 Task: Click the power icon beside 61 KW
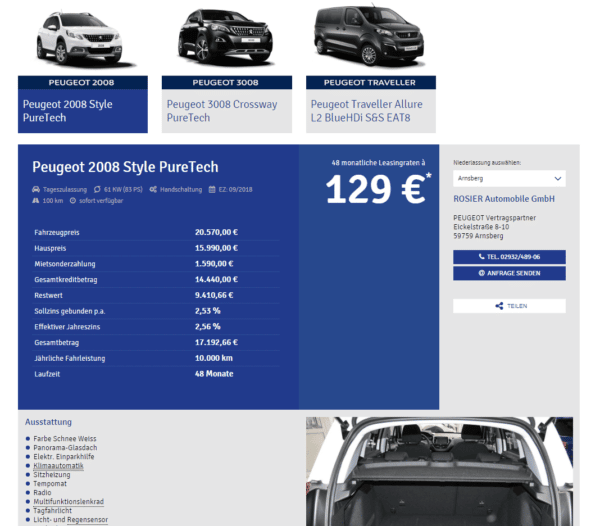point(97,189)
